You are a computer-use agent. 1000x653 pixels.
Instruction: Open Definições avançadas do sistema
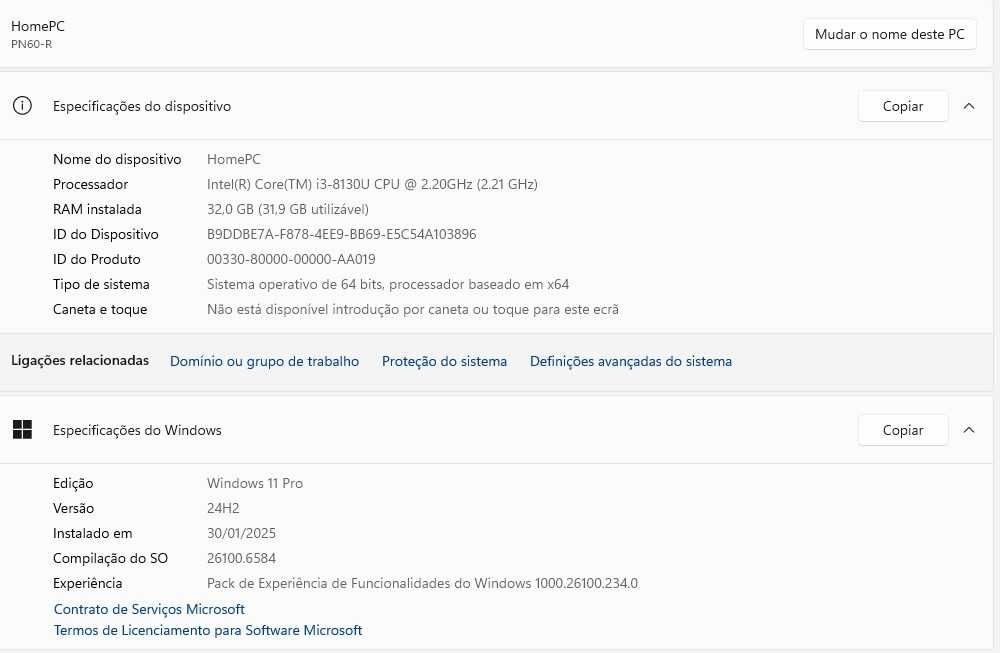click(630, 361)
